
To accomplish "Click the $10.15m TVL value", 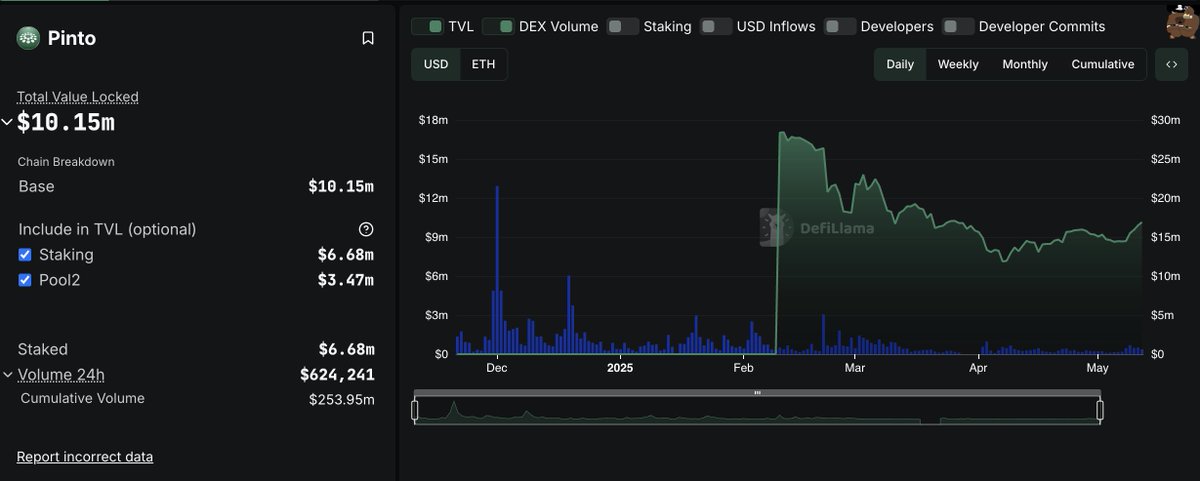I will pos(65,123).
